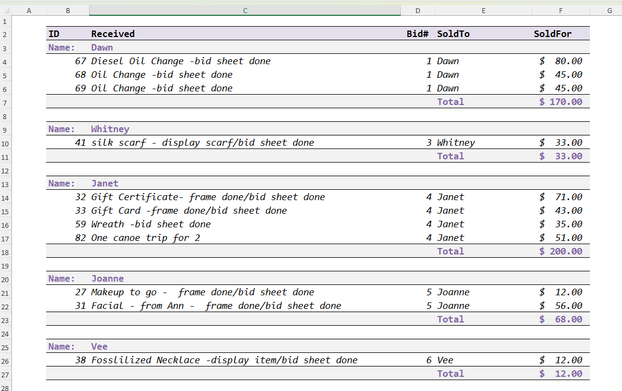Click Total label in row 11
This screenshot has width=622, height=391.
click(483, 156)
